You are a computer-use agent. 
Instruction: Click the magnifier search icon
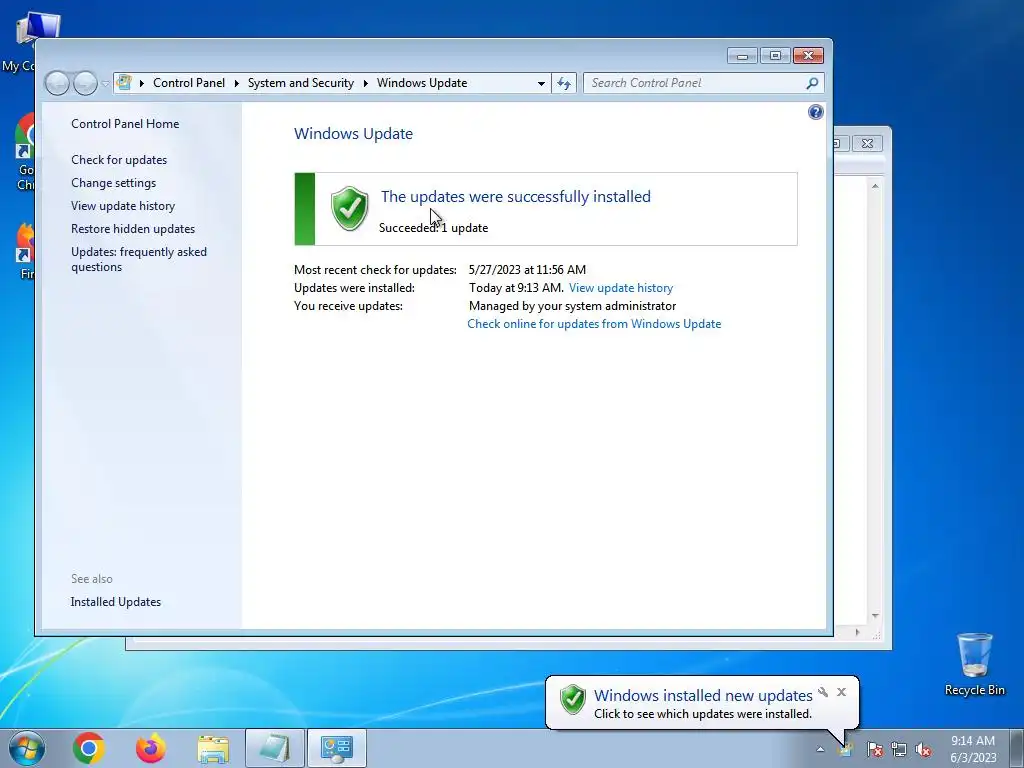click(812, 83)
